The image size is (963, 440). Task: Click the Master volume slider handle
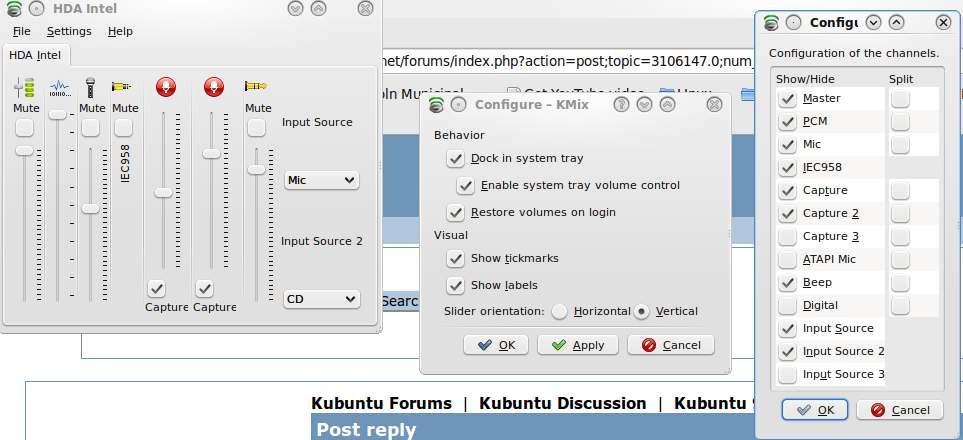[24, 151]
